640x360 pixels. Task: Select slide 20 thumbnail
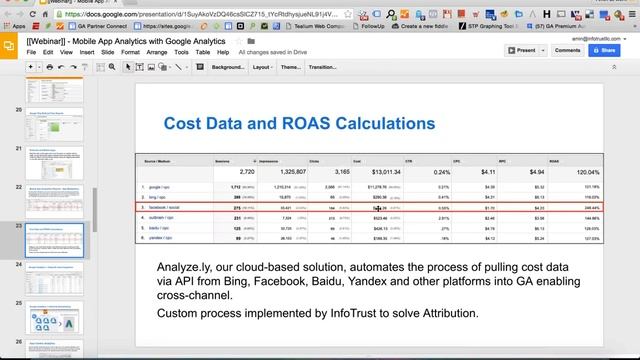click(54, 124)
